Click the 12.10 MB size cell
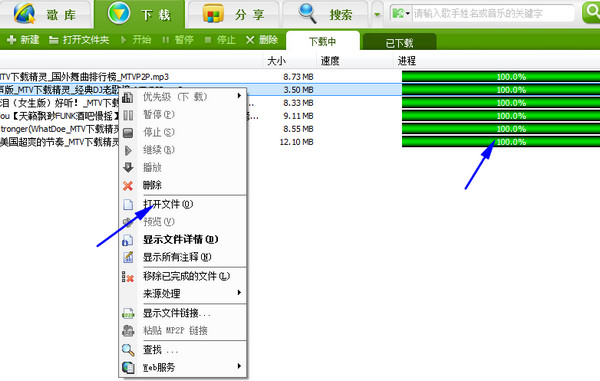The image size is (600, 381). pos(296,142)
